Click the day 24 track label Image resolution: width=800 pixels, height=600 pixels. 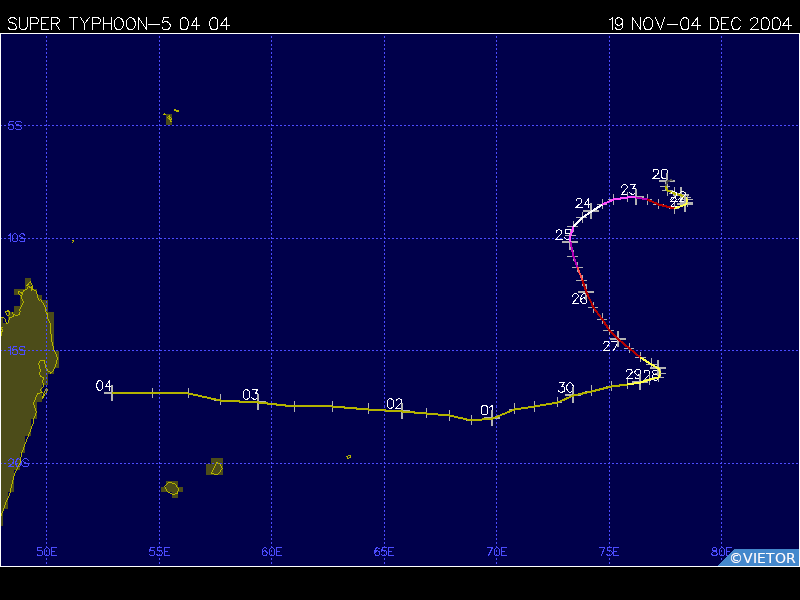583,204
